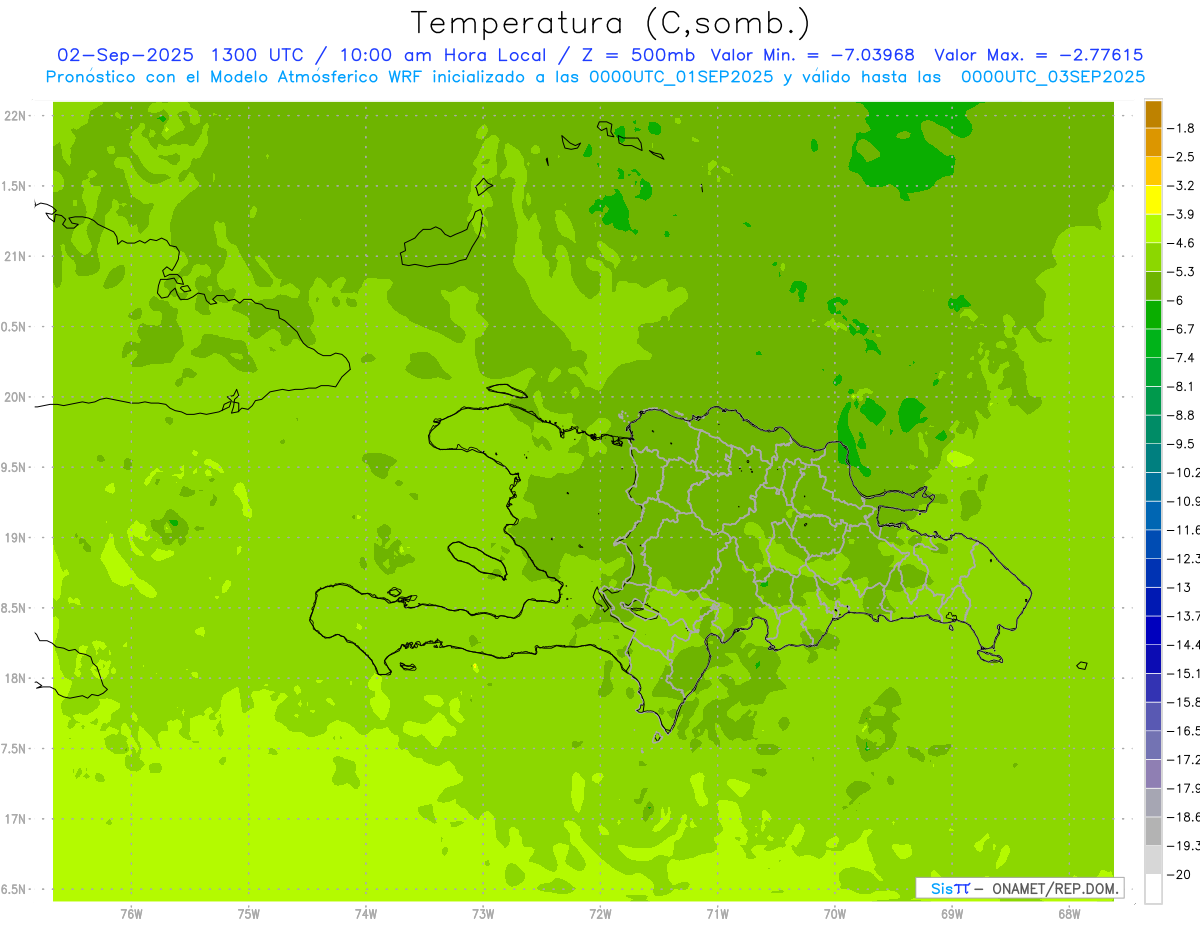The height and width of the screenshot is (927, 1200).
Task: Click the "-8.8" color bar value
Action: 1181,415
